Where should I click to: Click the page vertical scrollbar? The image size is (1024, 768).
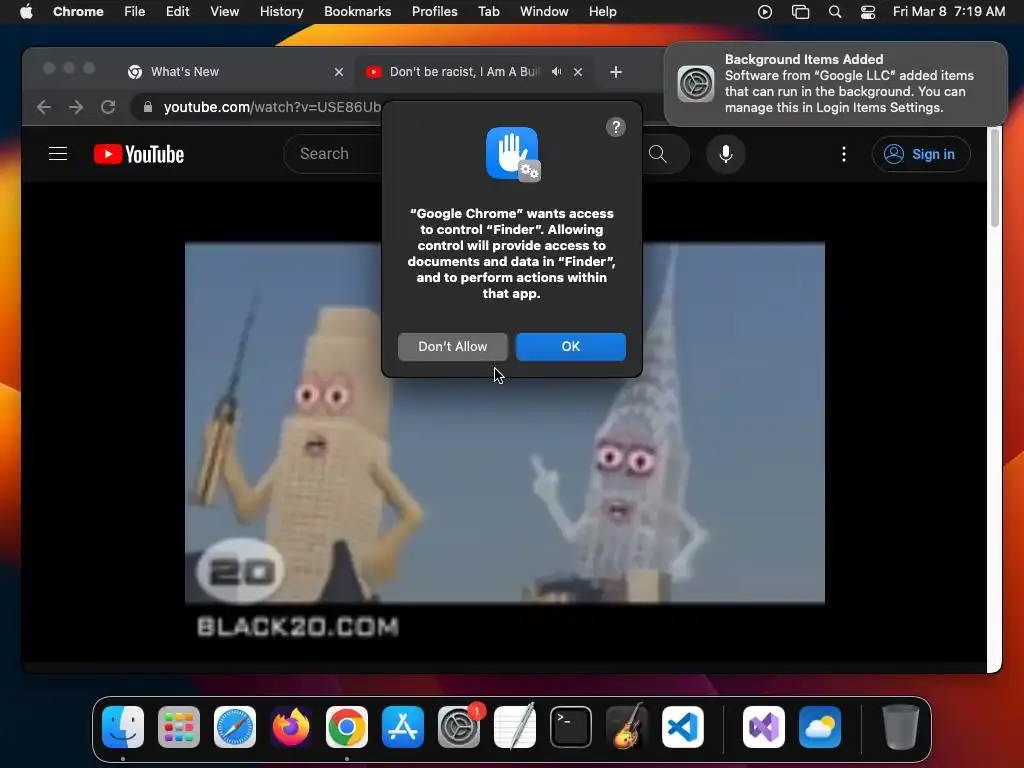click(994, 178)
